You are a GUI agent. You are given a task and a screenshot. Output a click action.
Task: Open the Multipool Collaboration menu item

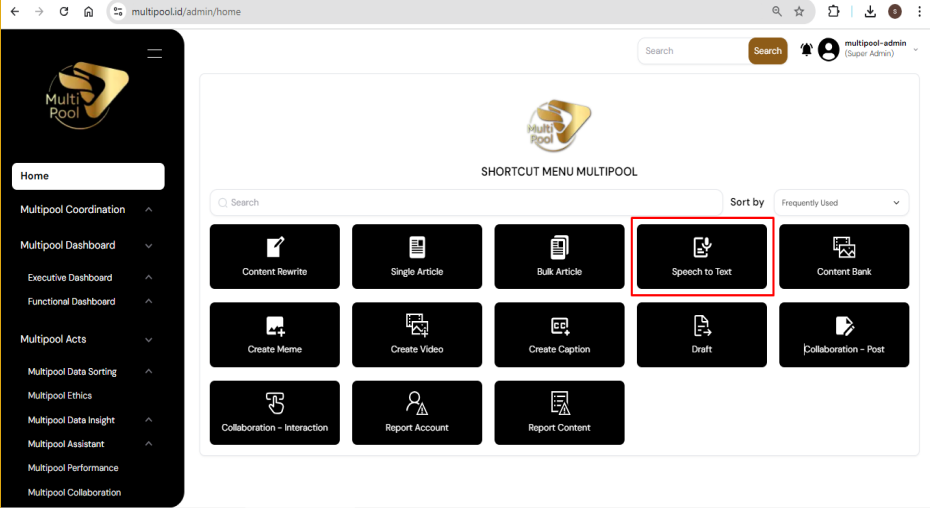[x=74, y=492]
